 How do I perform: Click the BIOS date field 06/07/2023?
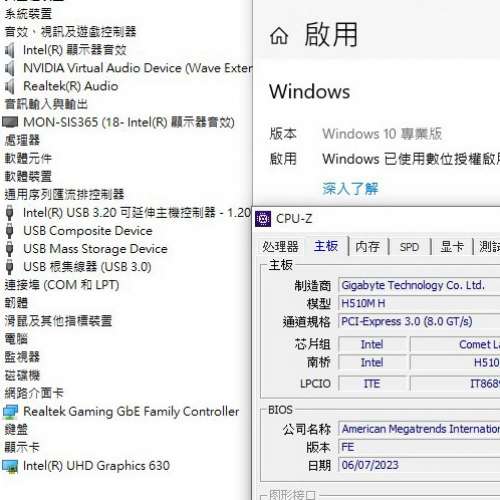[419, 465]
